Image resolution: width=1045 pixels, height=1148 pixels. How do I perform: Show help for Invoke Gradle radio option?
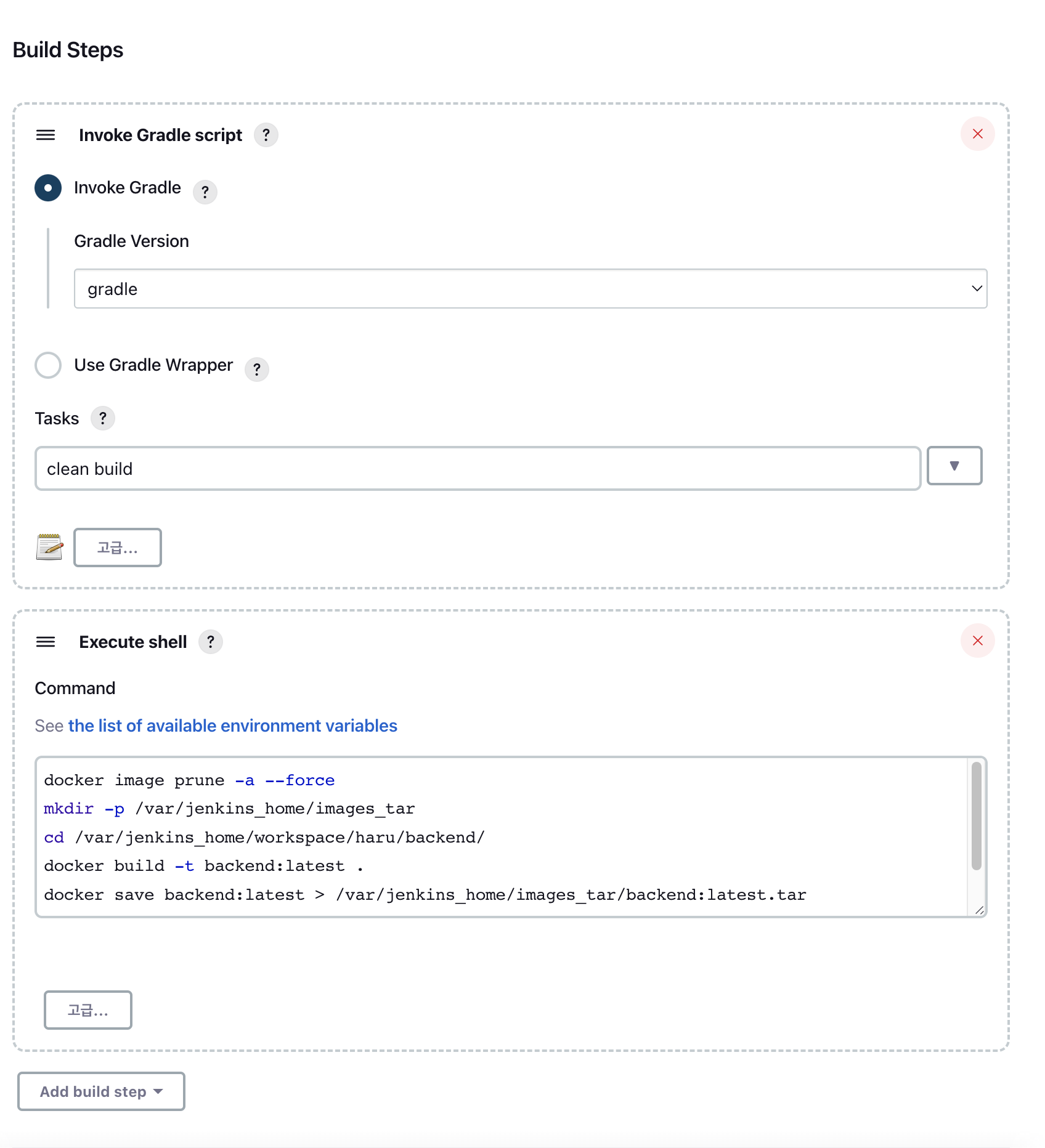pos(205,192)
